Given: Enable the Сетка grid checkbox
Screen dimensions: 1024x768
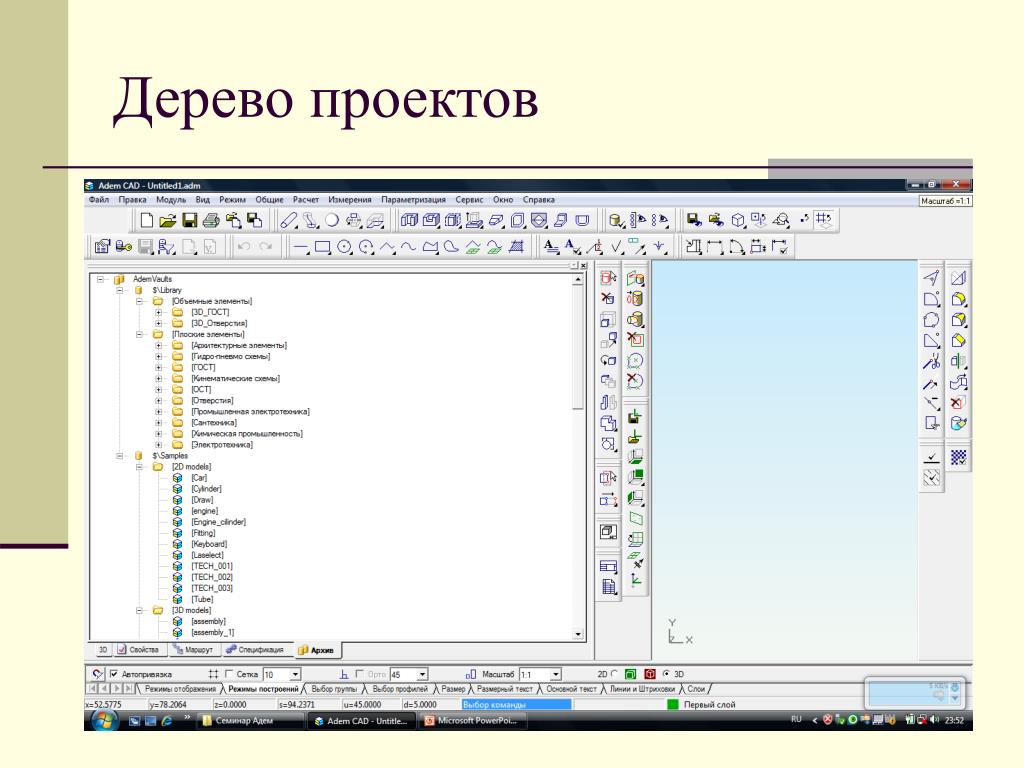Looking at the screenshot, I should pos(229,674).
